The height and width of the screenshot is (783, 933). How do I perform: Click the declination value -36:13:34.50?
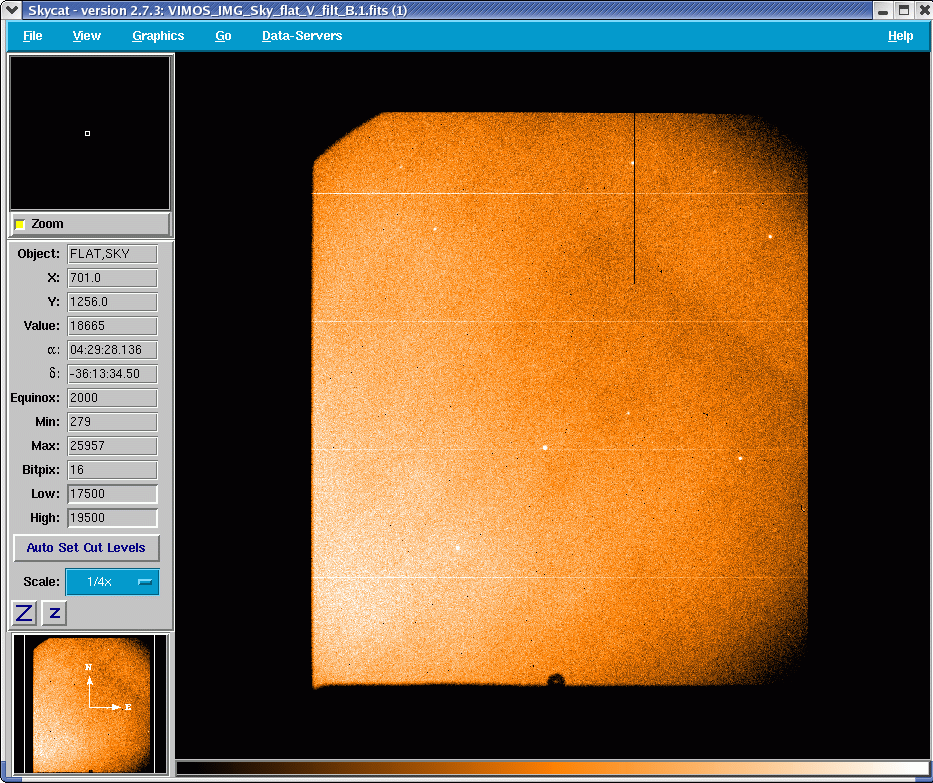[x=112, y=374]
